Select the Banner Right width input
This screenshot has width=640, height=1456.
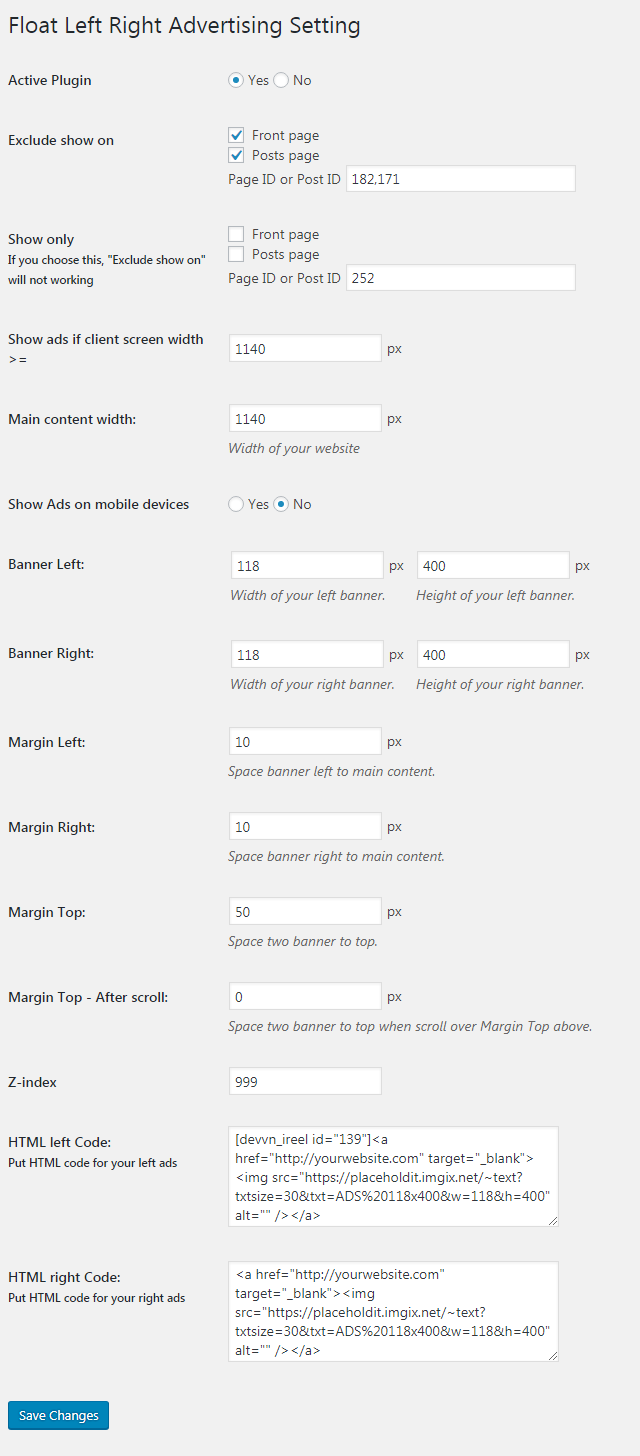[307, 653]
